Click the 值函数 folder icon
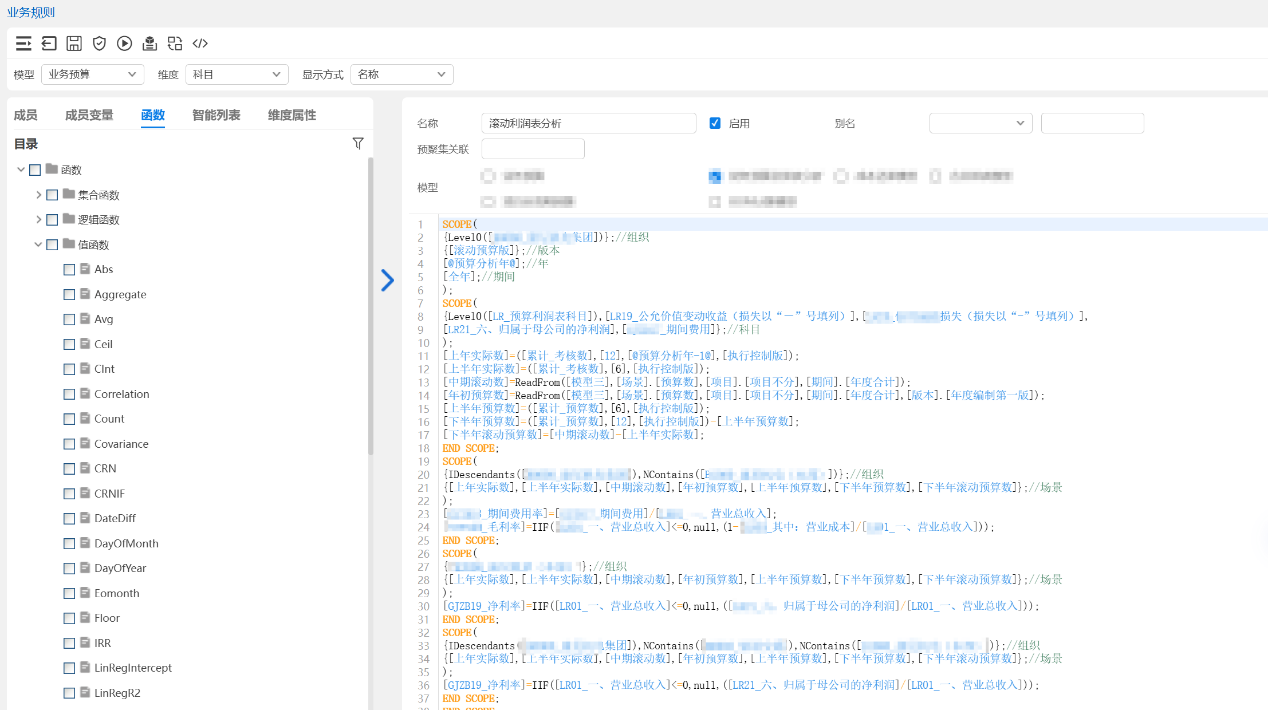 tap(69, 244)
